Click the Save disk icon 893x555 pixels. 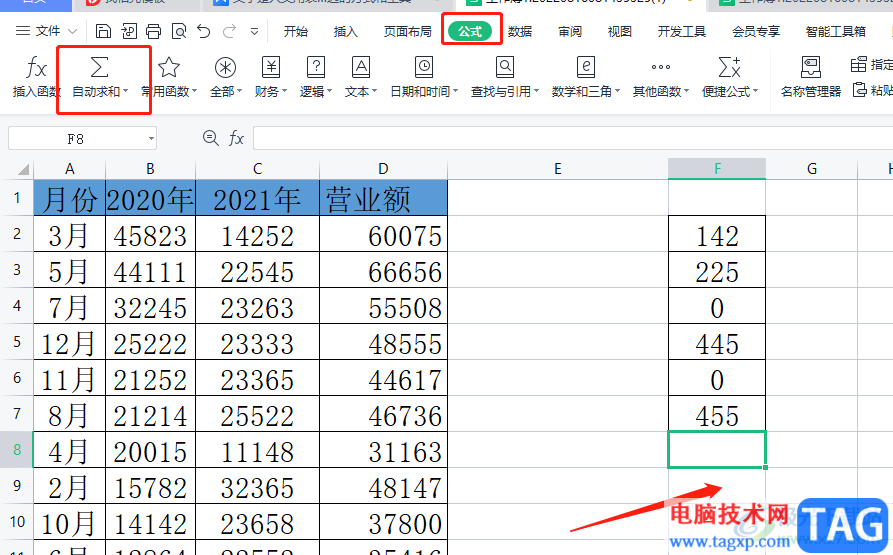click(x=103, y=31)
